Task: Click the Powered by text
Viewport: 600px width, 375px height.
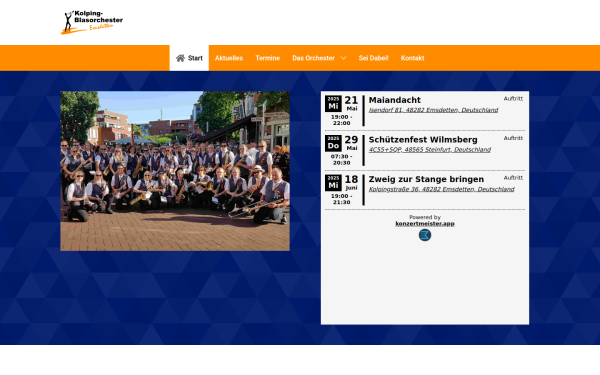Action: click(425, 217)
